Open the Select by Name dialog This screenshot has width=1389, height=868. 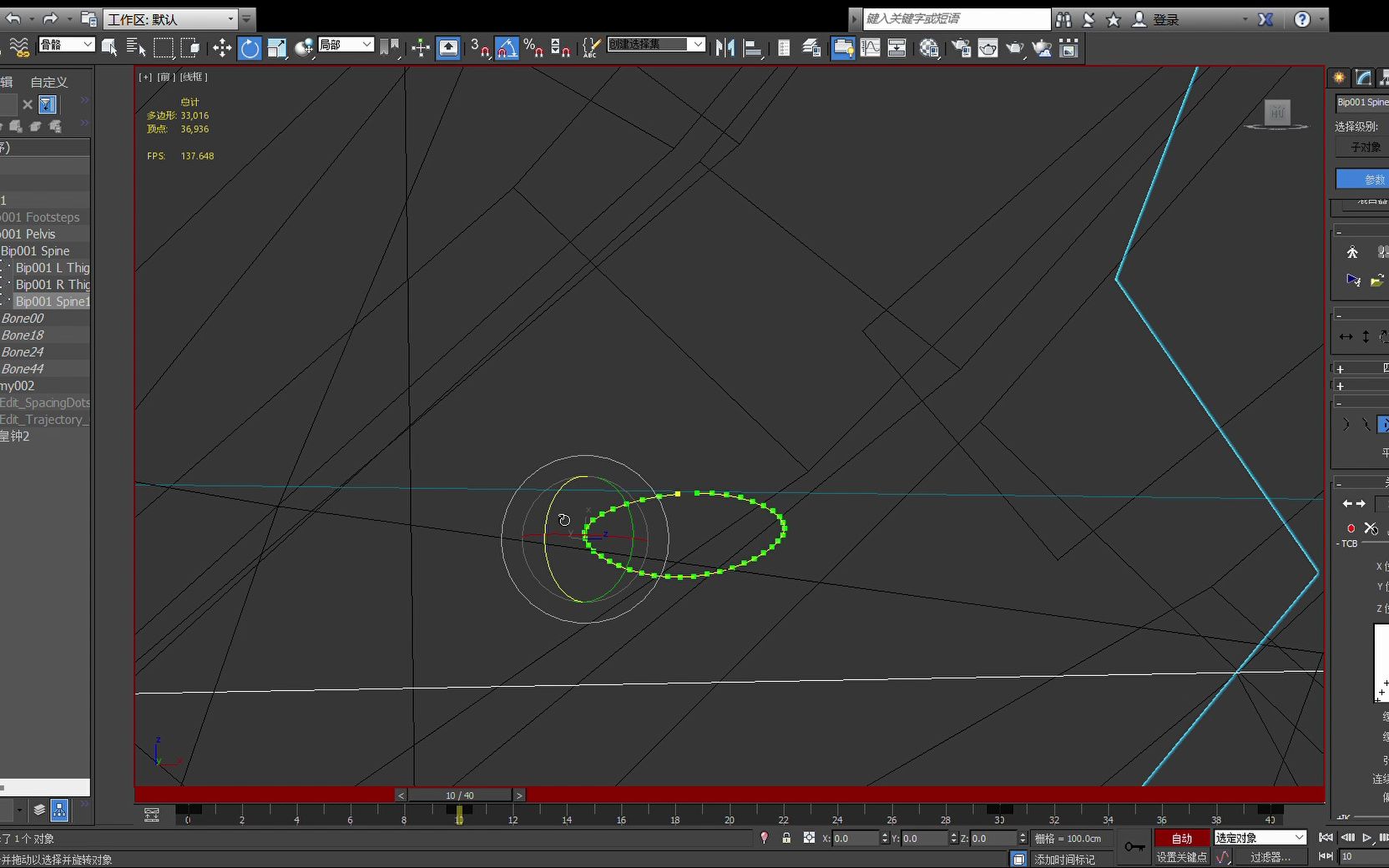[136, 48]
